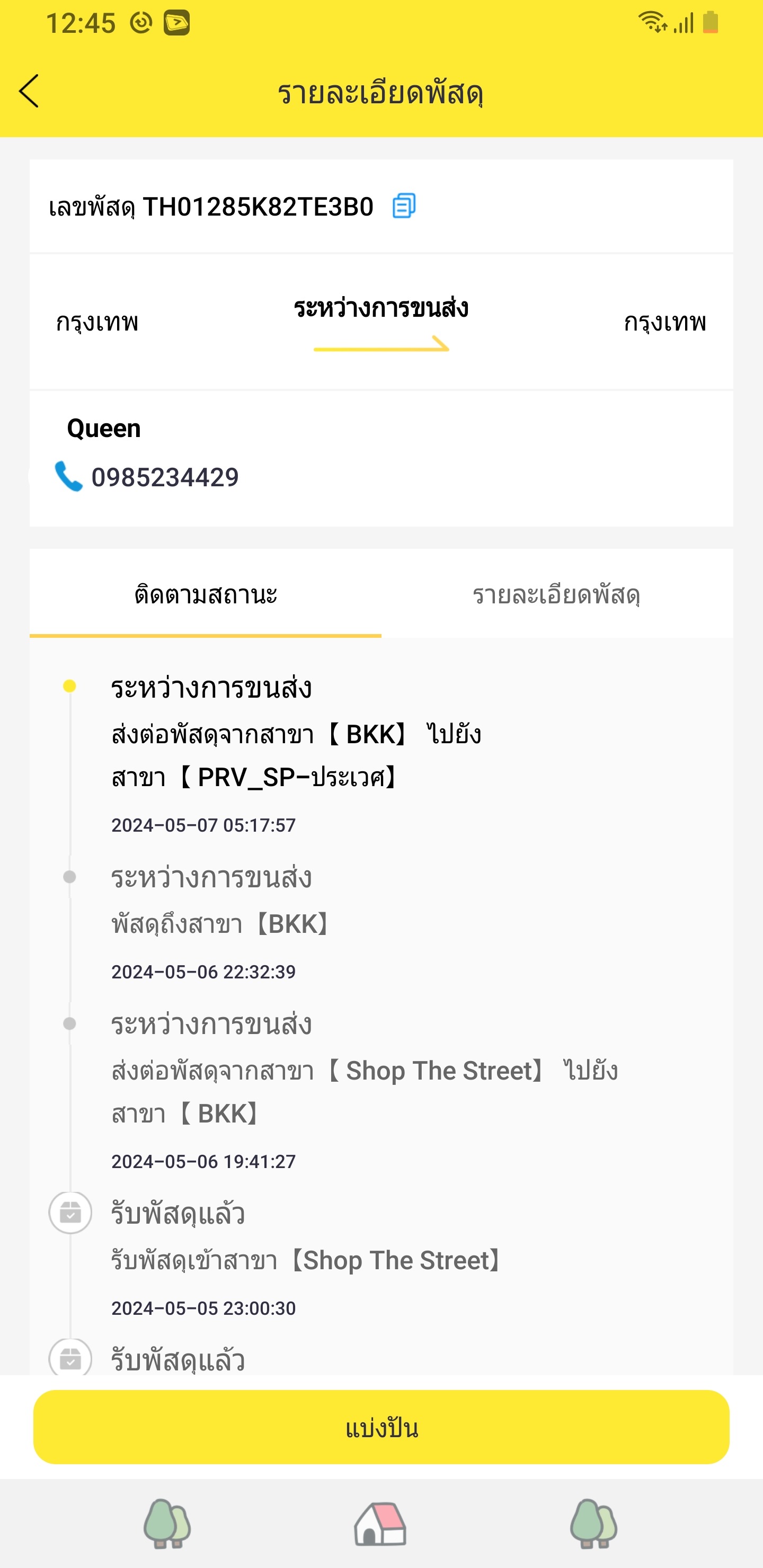Tap the right tree icon

click(x=593, y=1524)
